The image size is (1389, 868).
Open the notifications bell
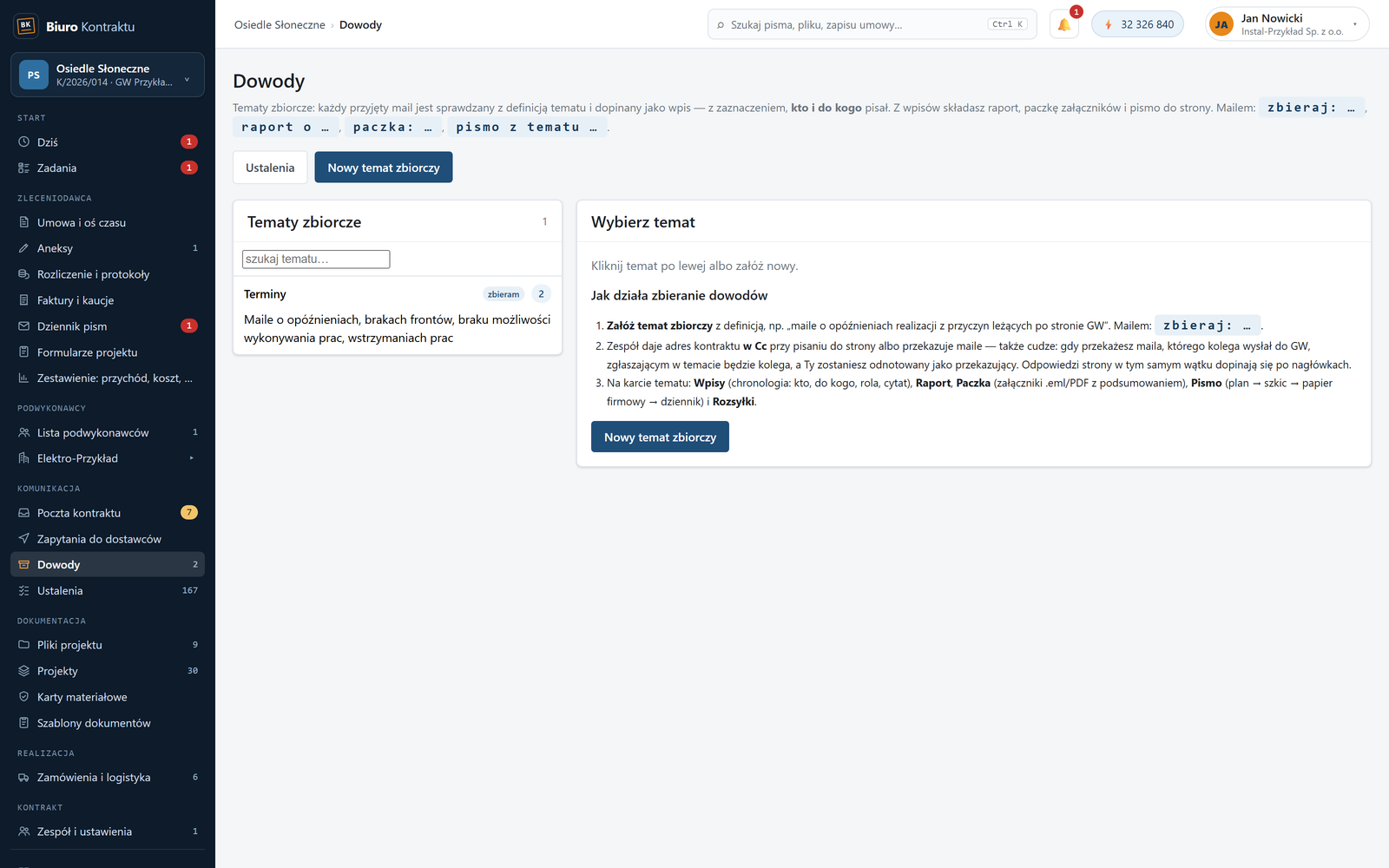tap(1063, 24)
